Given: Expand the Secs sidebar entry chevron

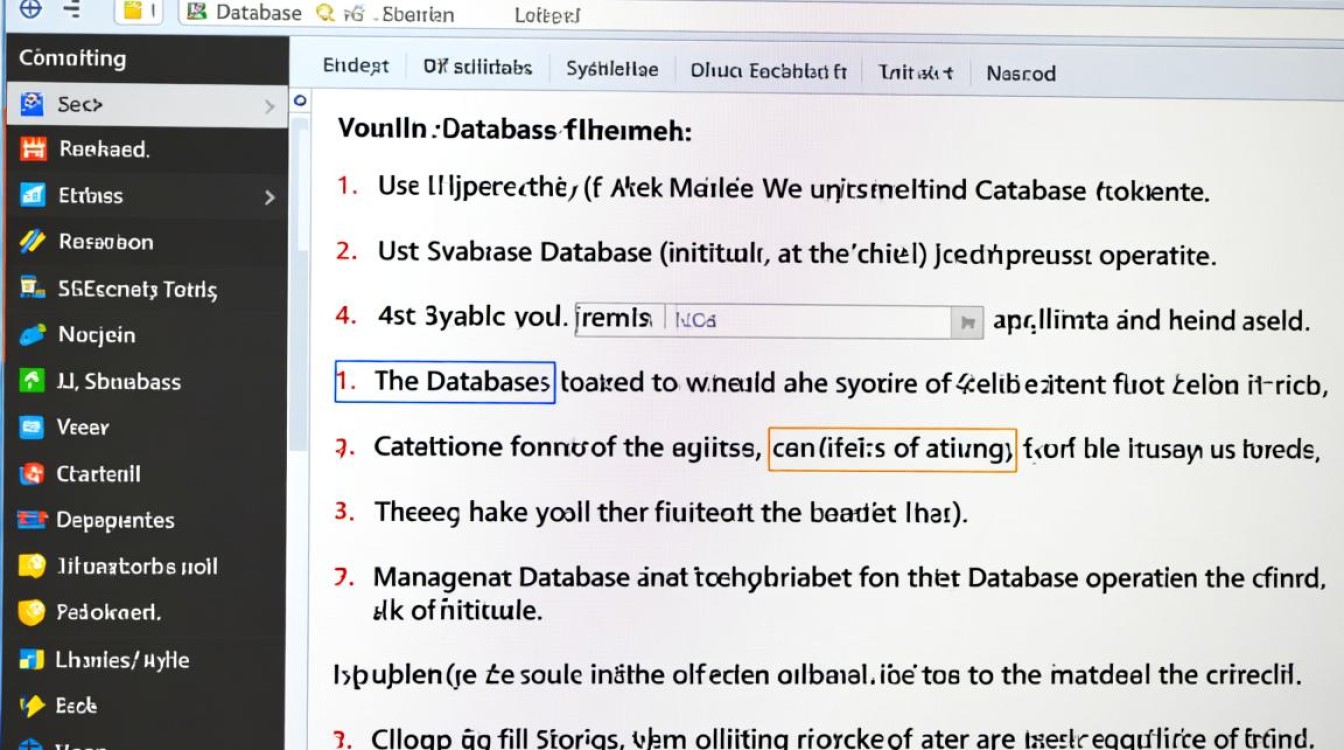Looking at the screenshot, I should (270, 104).
